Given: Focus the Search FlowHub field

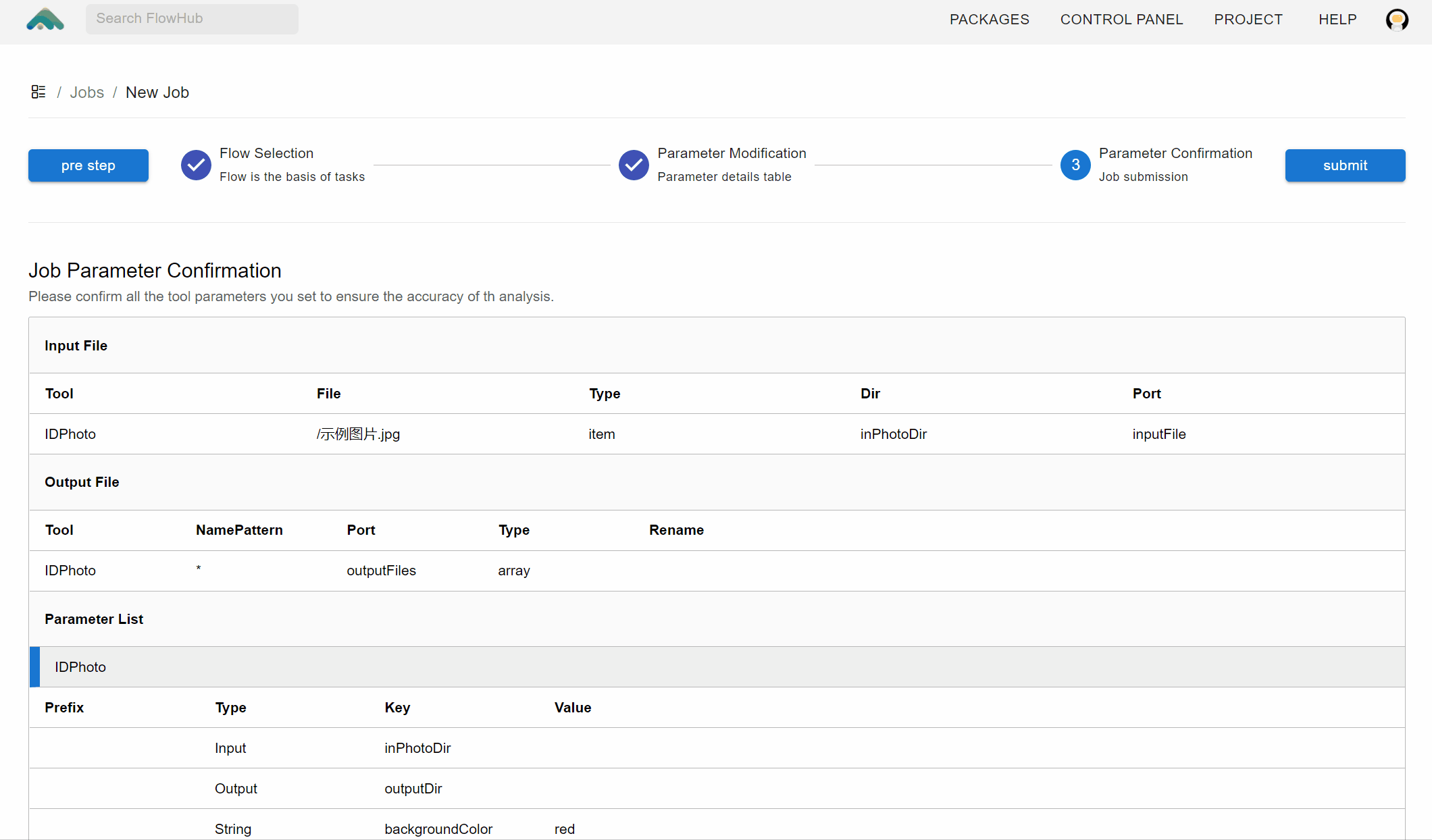Looking at the screenshot, I should [x=192, y=19].
